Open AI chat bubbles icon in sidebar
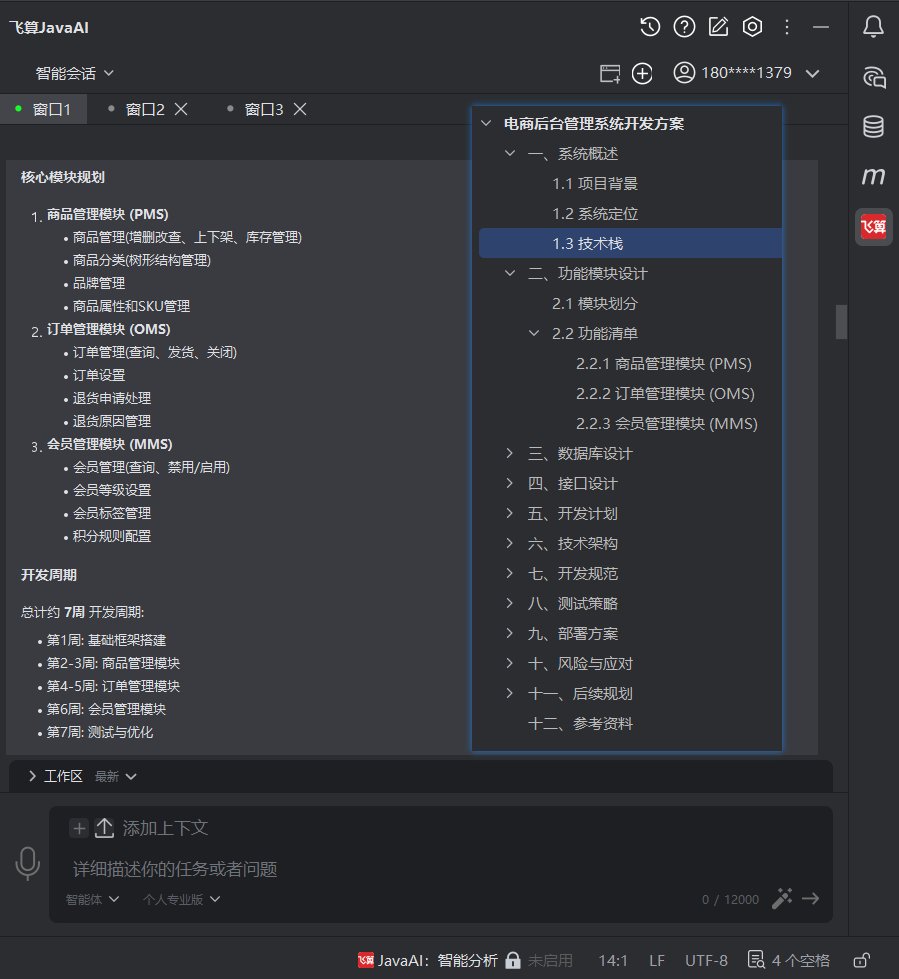Screen dimensions: 899x979 (874, 77)
